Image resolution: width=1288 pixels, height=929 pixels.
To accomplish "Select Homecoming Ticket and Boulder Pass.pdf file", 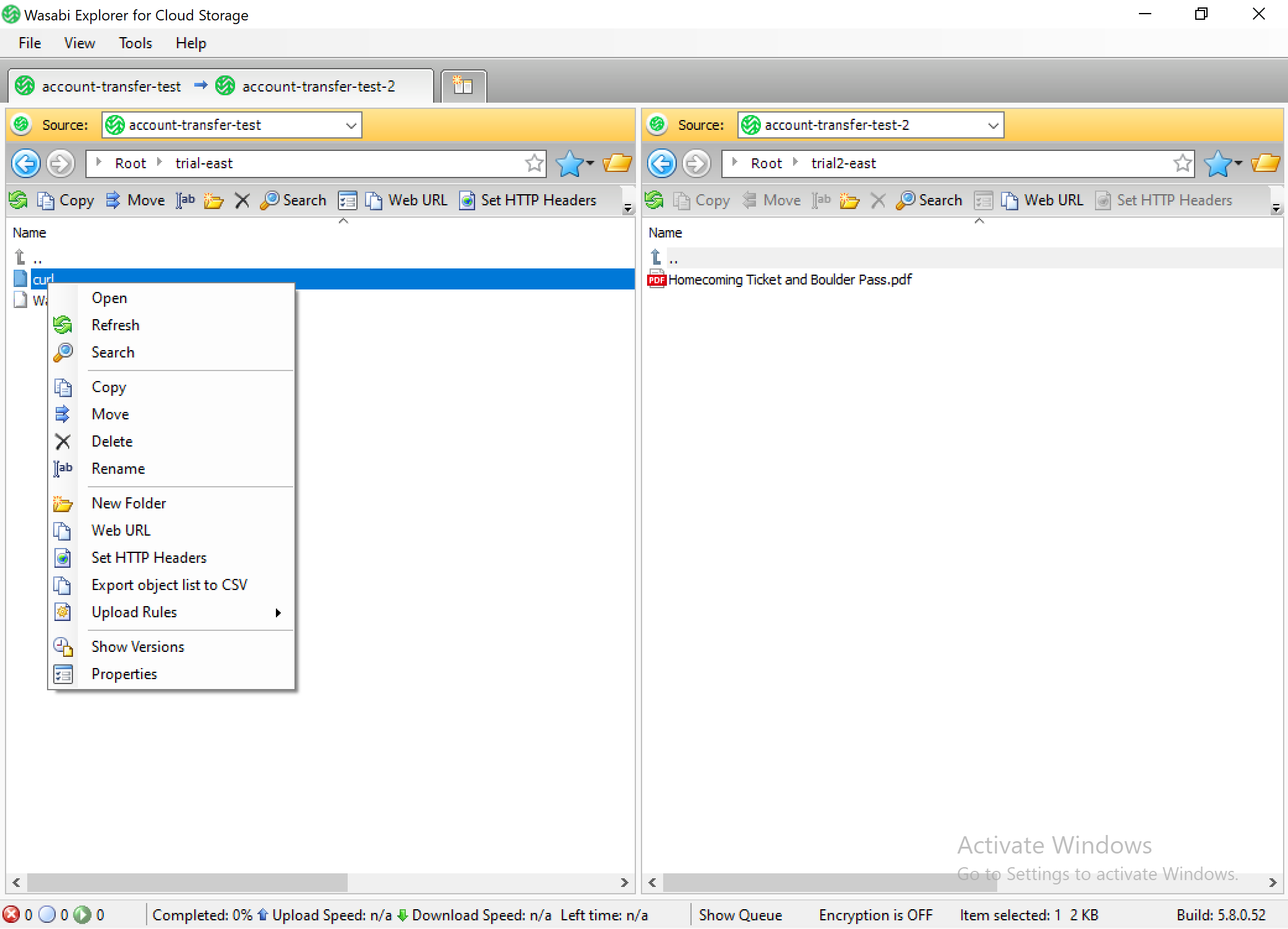I will click(790, 280).
